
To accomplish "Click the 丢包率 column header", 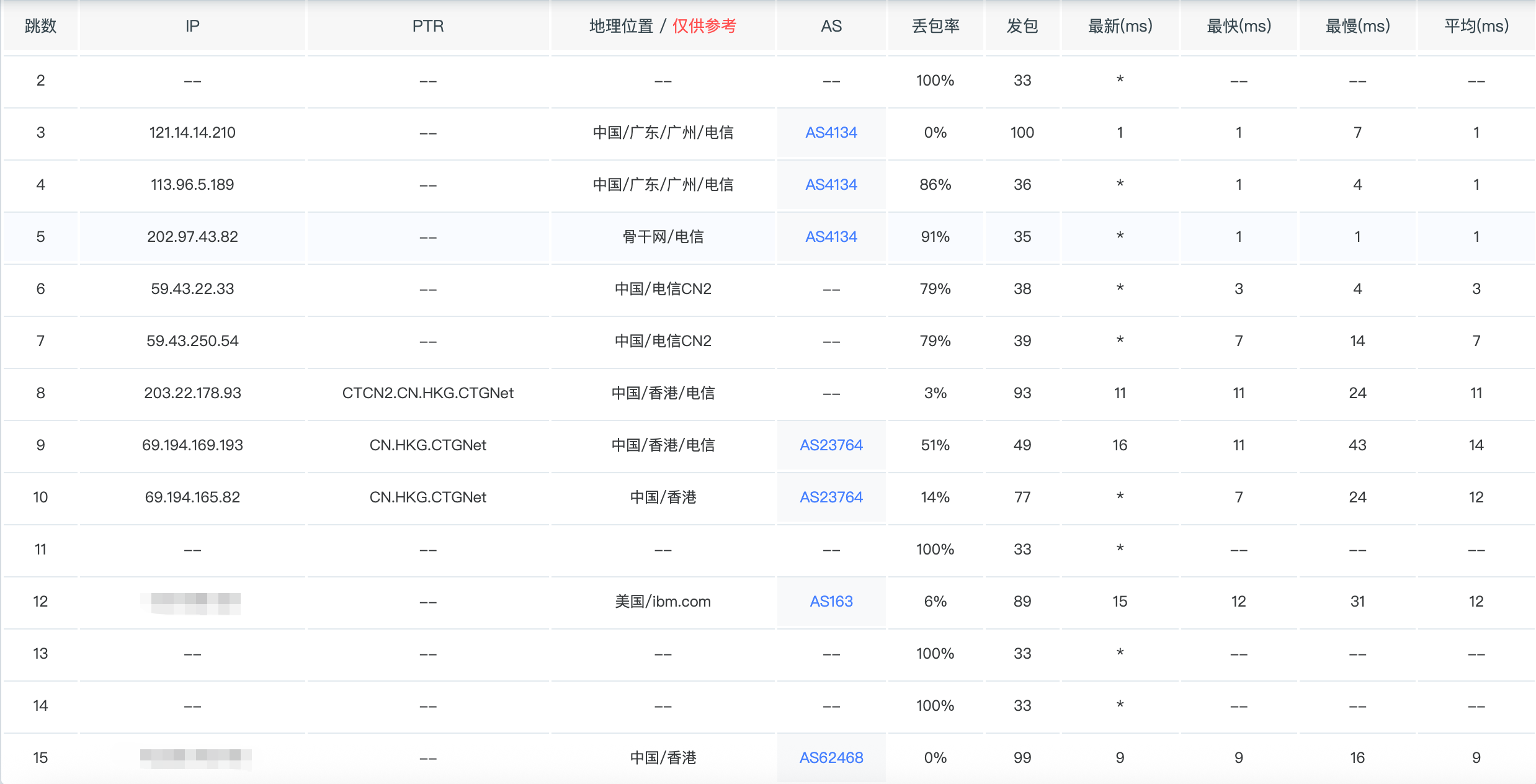I will (x=935, y=26).
